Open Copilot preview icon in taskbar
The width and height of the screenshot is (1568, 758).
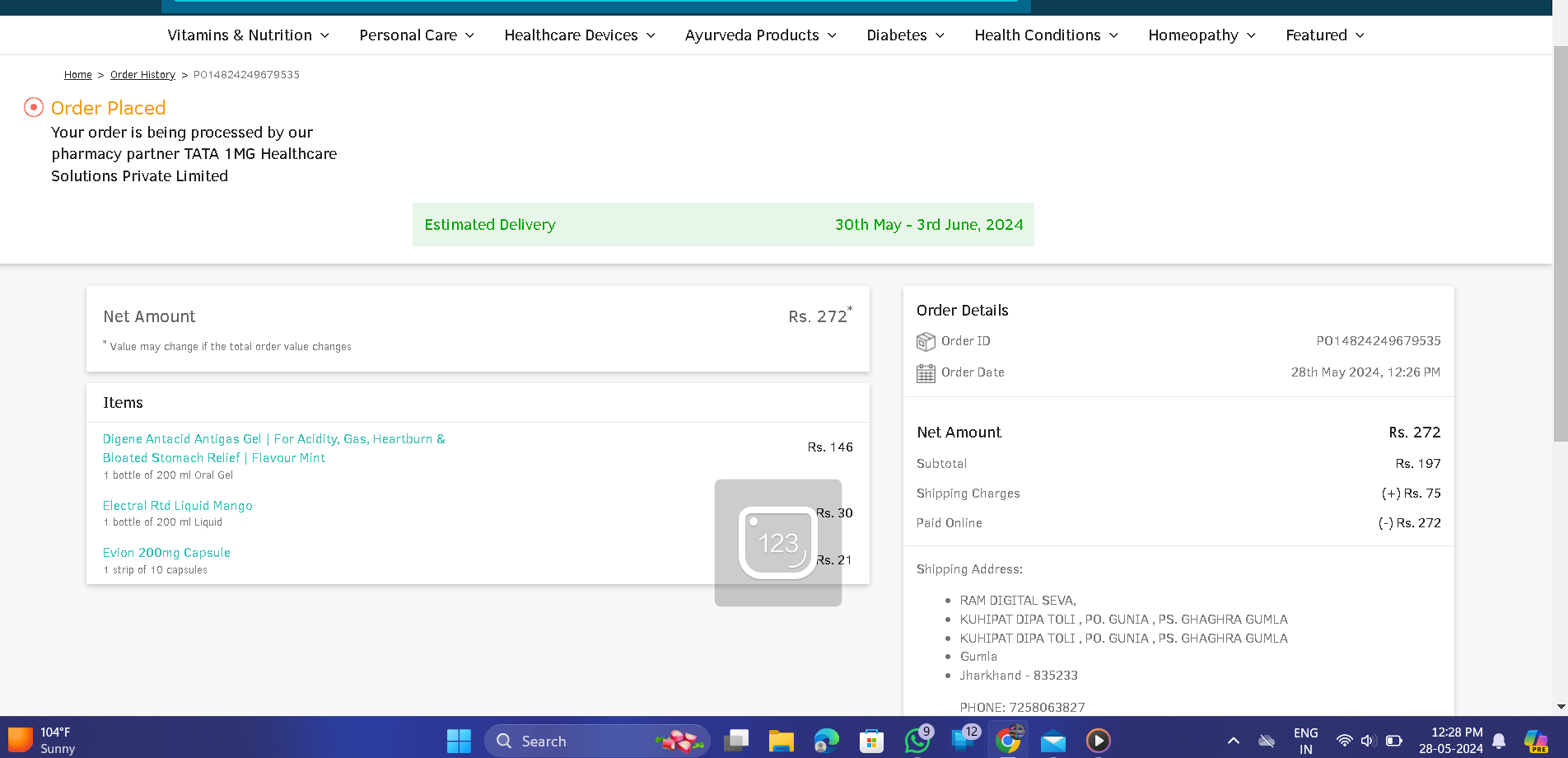pos(1536,741)
